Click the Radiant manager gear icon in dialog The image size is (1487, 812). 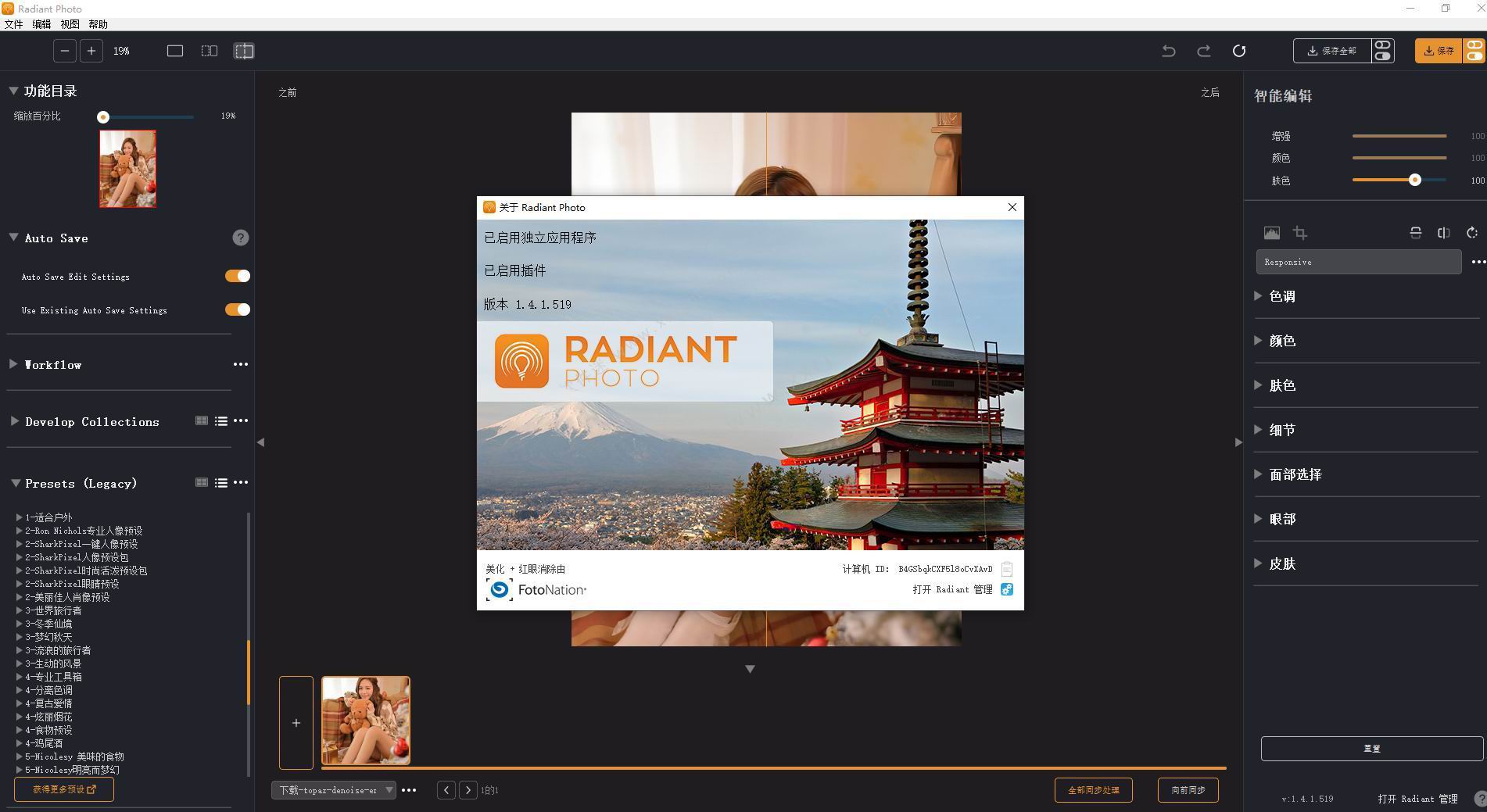[1007, 589]
